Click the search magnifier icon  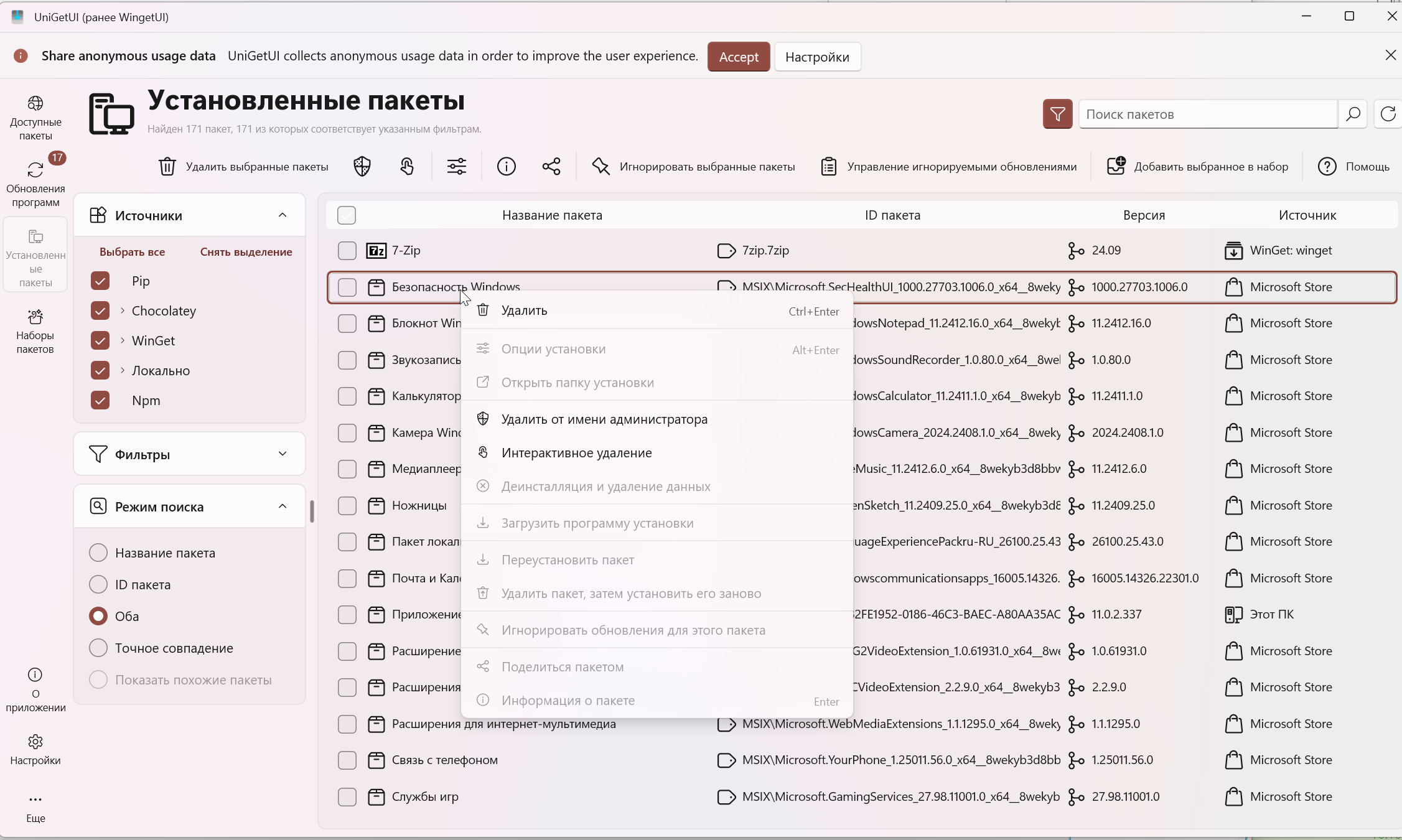(1352, 114)
